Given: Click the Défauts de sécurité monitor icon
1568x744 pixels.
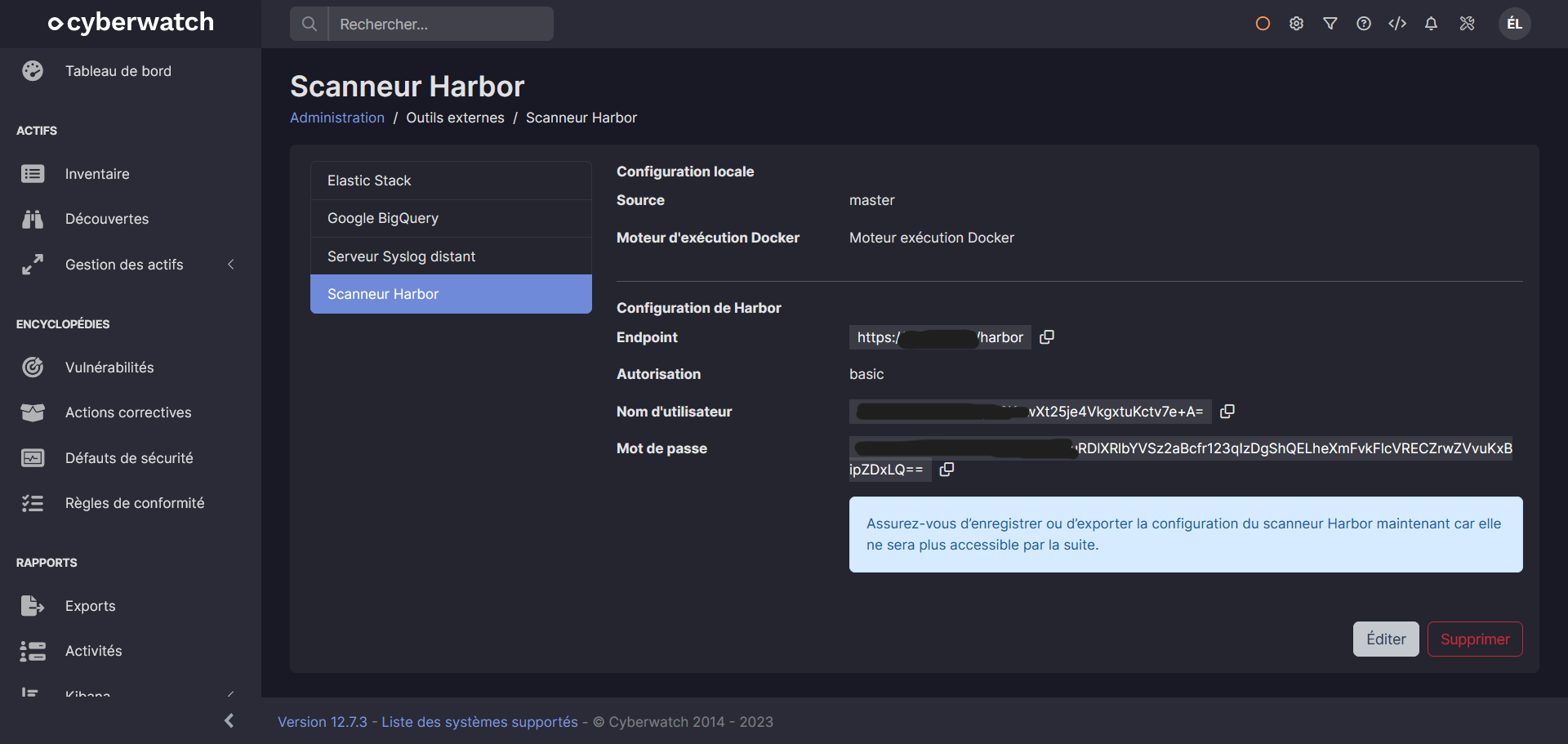Looking at the screenshot, I should coord(33,458).
